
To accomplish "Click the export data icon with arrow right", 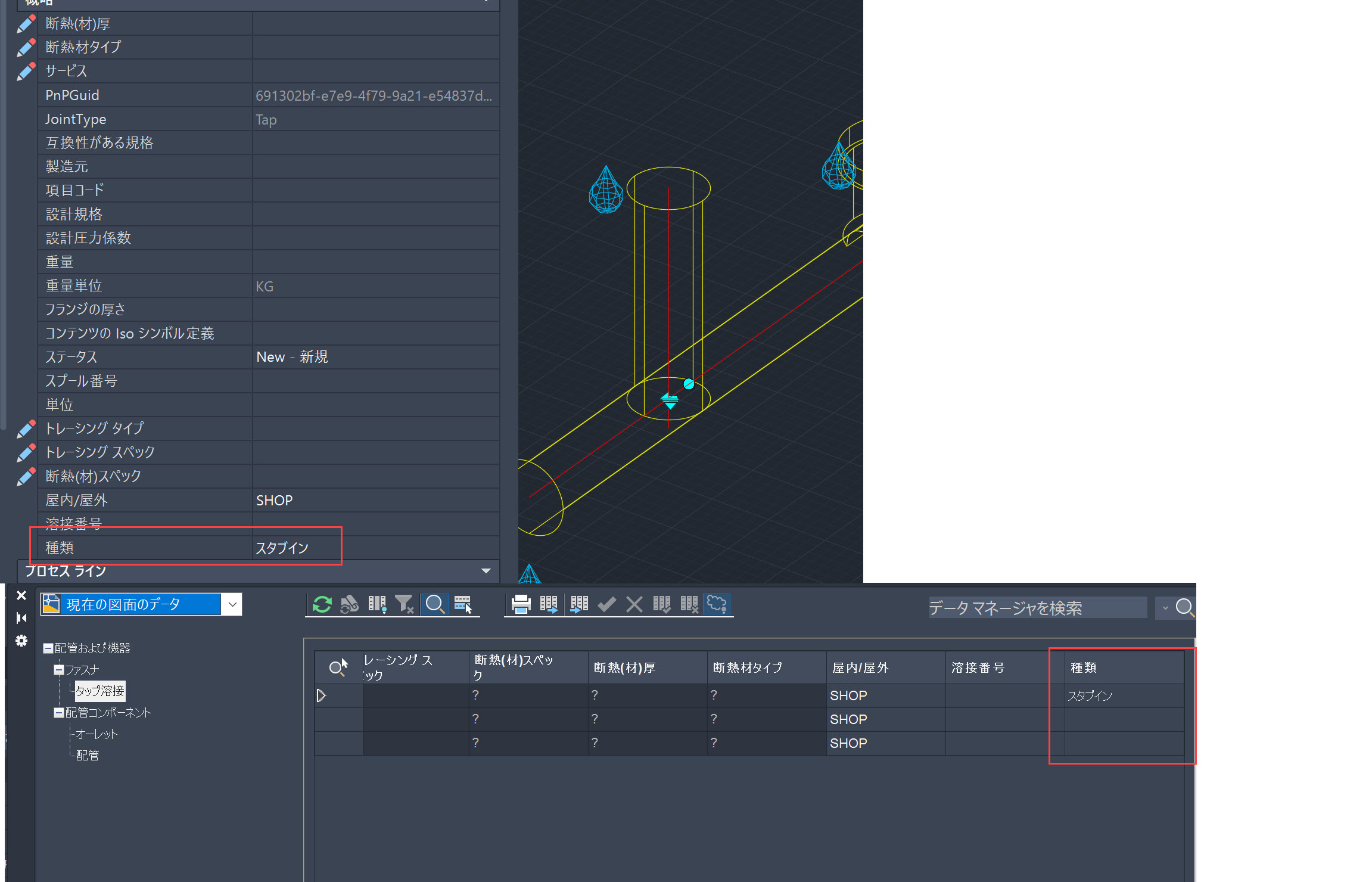I will (549, 604).
